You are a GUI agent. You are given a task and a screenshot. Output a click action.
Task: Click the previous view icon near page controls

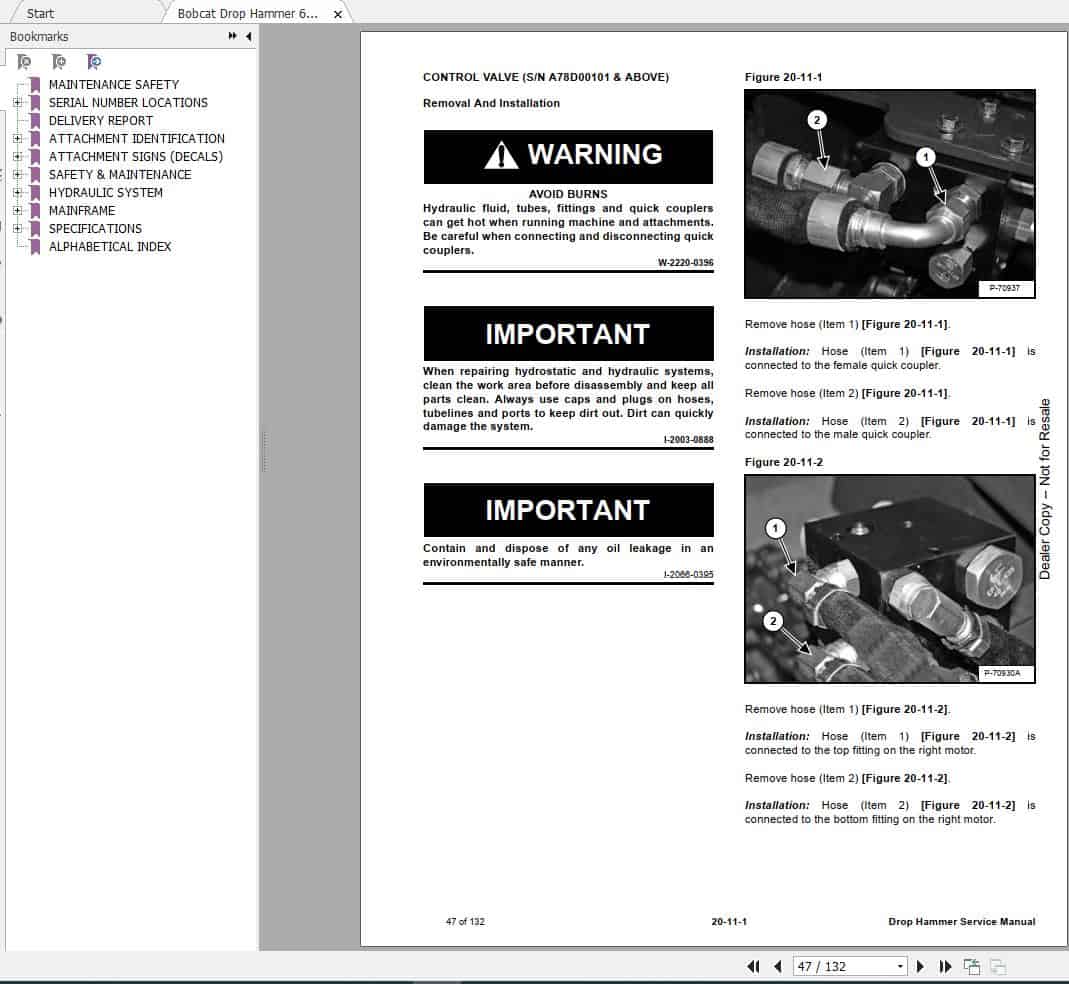(x=971, y=966)
